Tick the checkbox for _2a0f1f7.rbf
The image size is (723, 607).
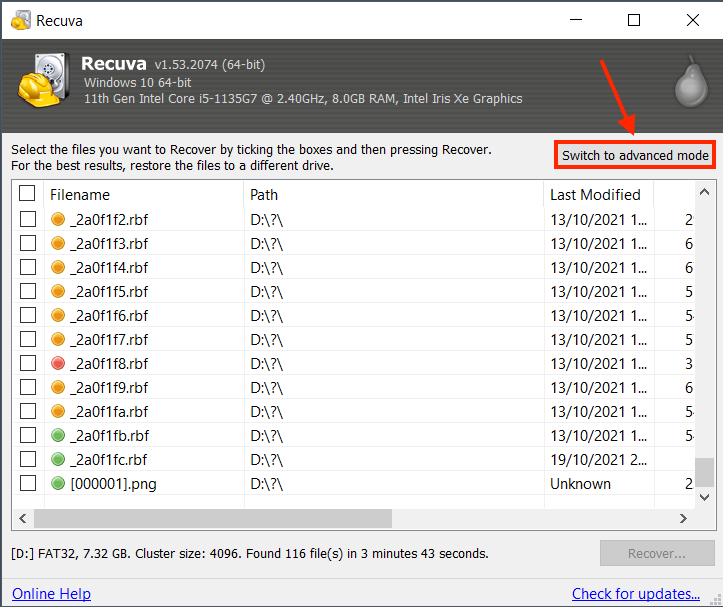(28, 339)
